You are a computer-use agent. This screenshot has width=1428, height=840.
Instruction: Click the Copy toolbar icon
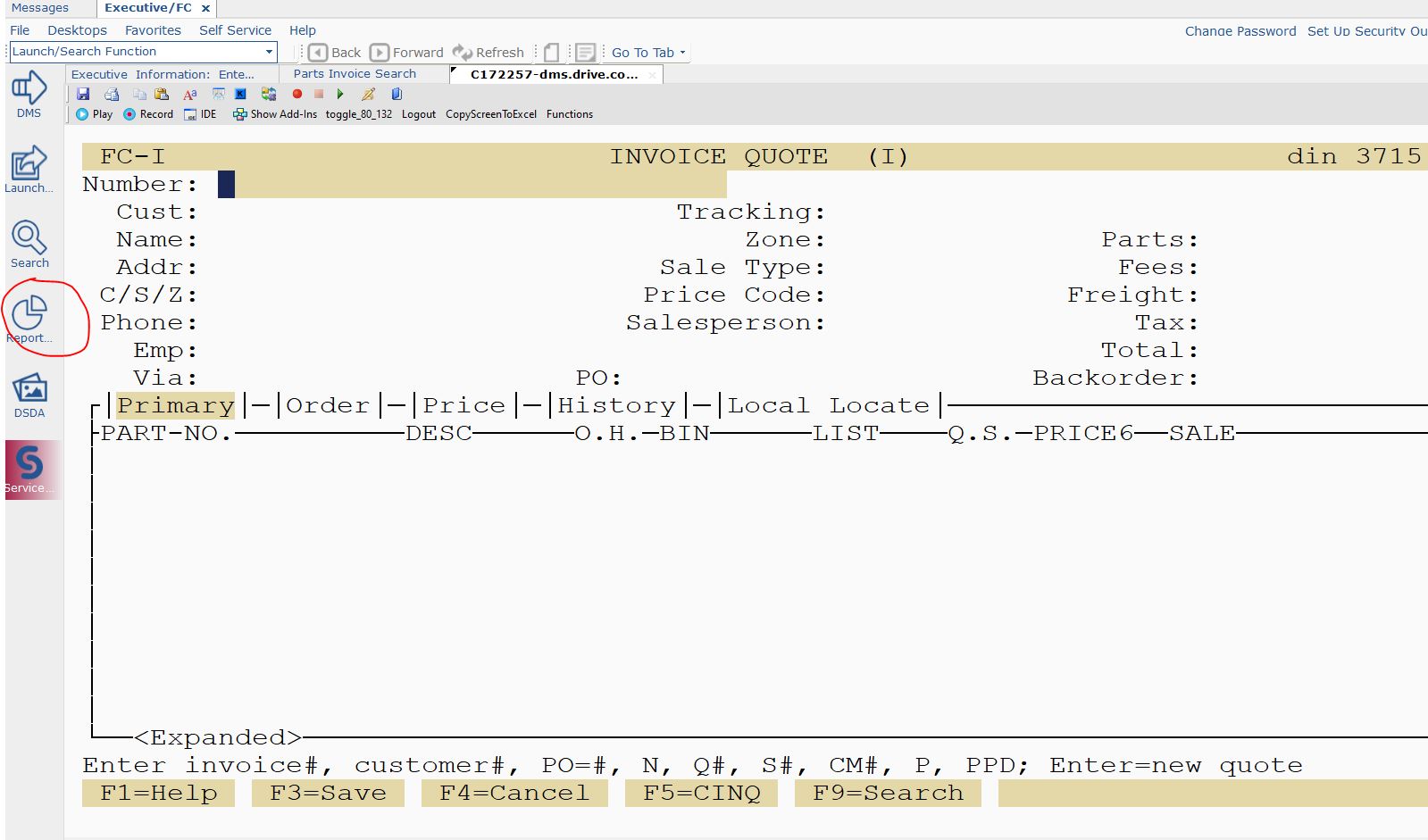139,94
